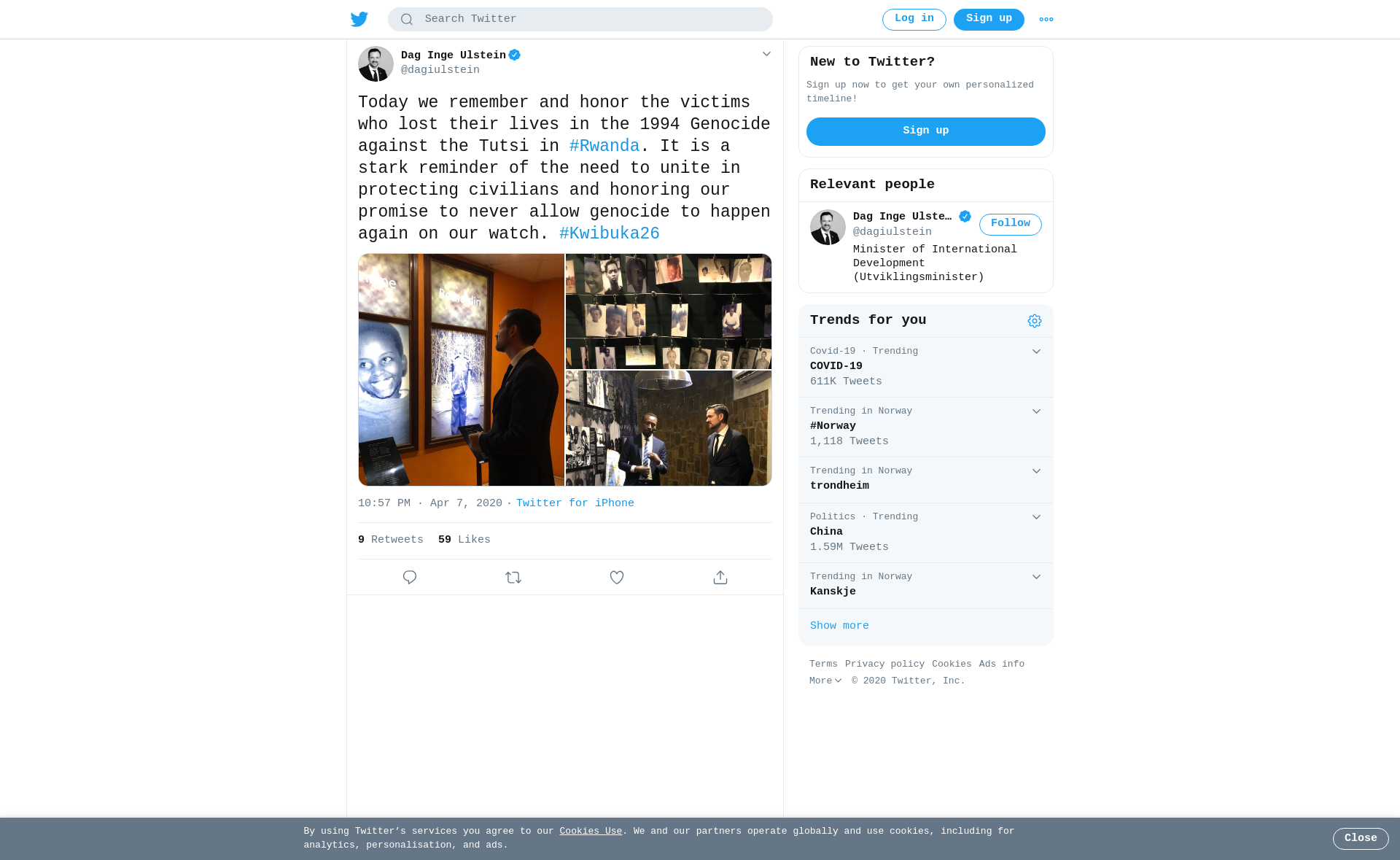Open the More footer dropdown
The image size is (1400, 860).
point(825,681)
